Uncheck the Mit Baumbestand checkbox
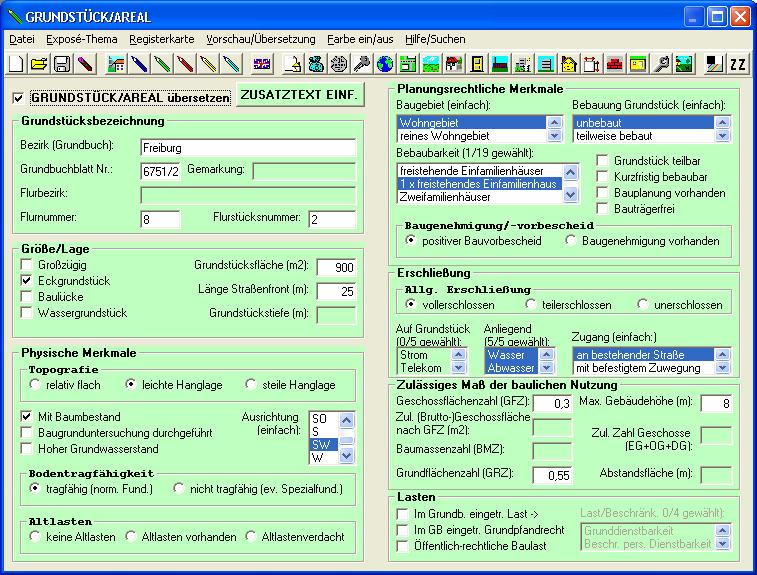757x575 pixels. [28, 416]
